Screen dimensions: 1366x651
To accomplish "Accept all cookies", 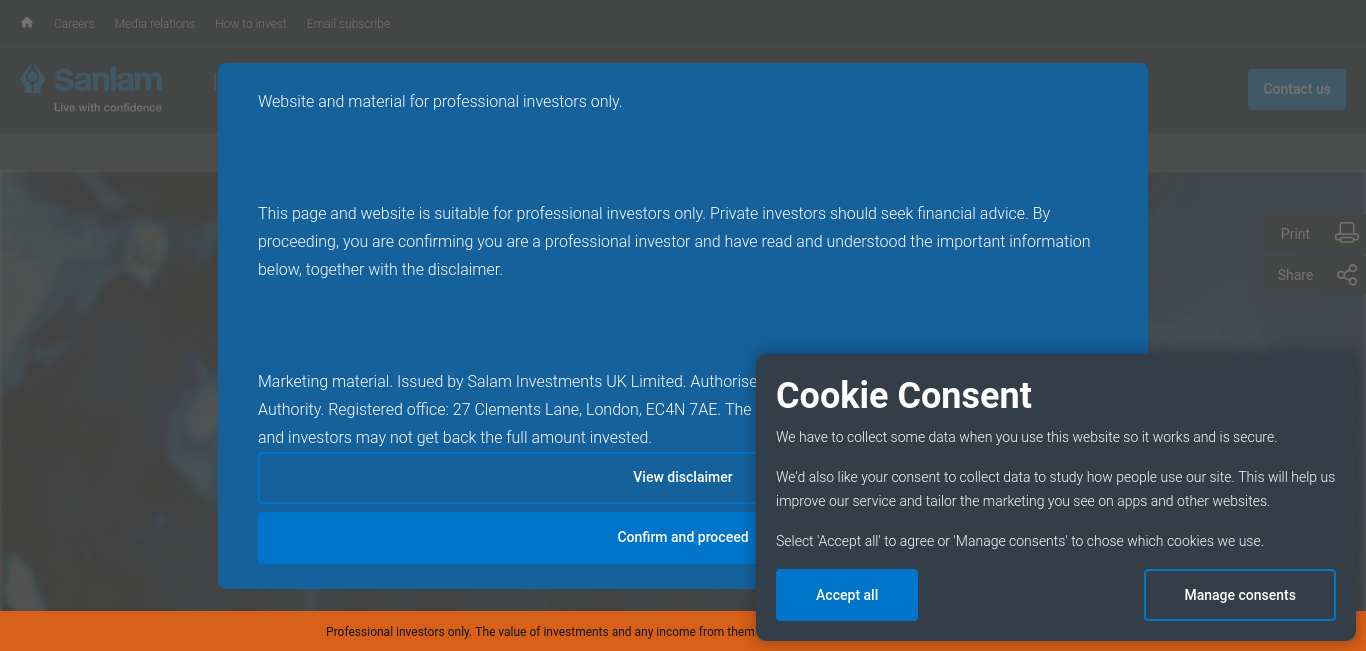I will pos(847,595).
